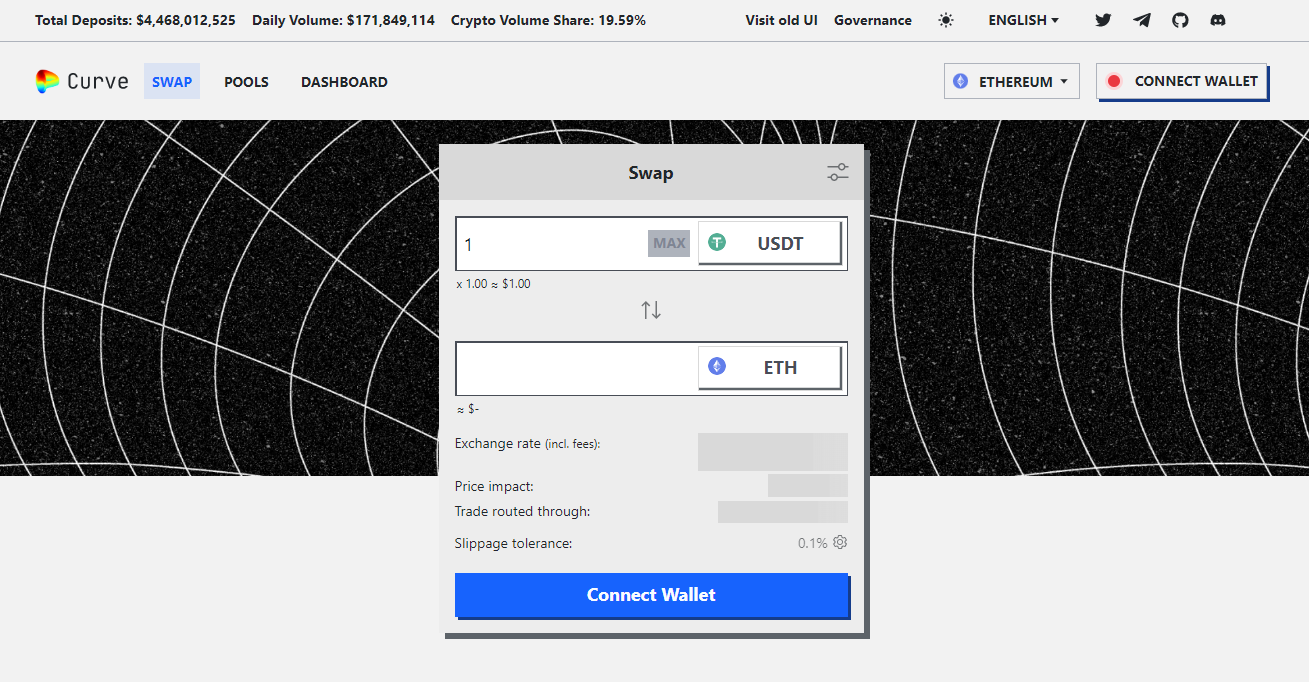
Task: Open the Telegram channel icon
Action: pyautogui.click(x=1142, y=20)
